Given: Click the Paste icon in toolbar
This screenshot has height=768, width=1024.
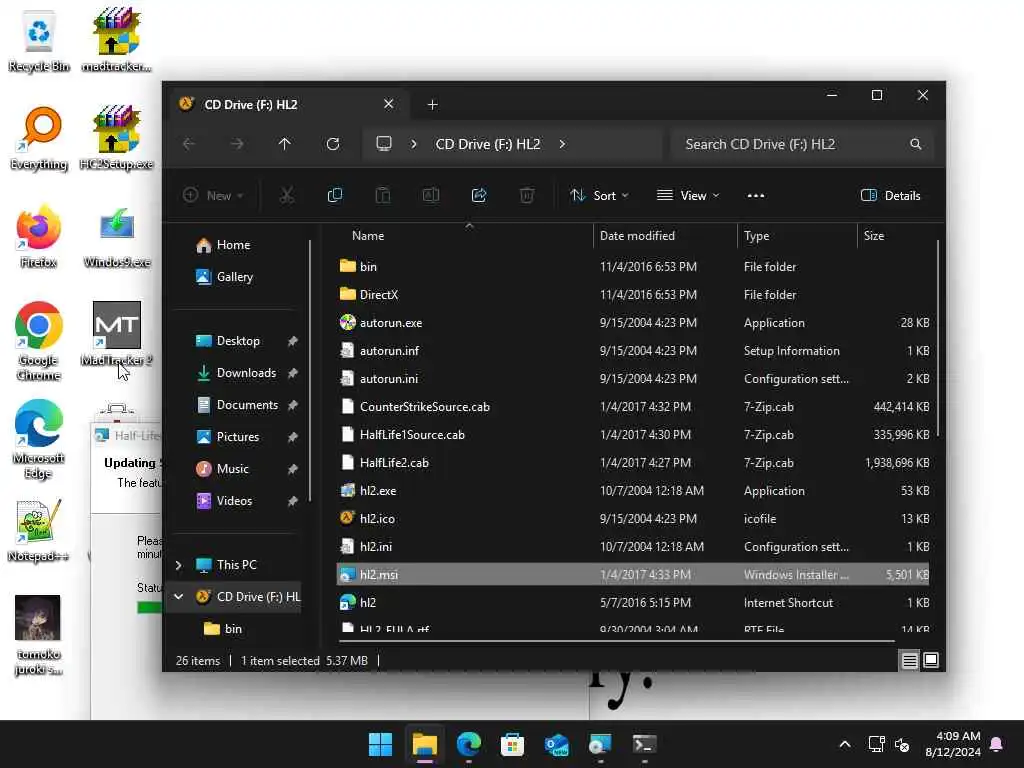Looking at the screenshot, I should point(383,195).
